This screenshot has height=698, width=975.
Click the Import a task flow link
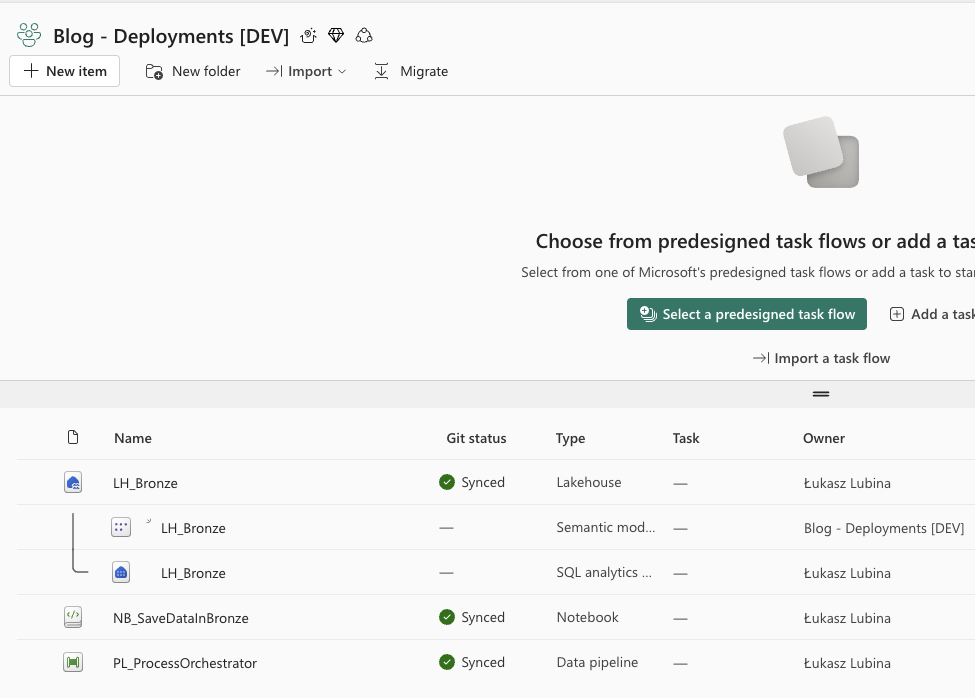point(821,358)
